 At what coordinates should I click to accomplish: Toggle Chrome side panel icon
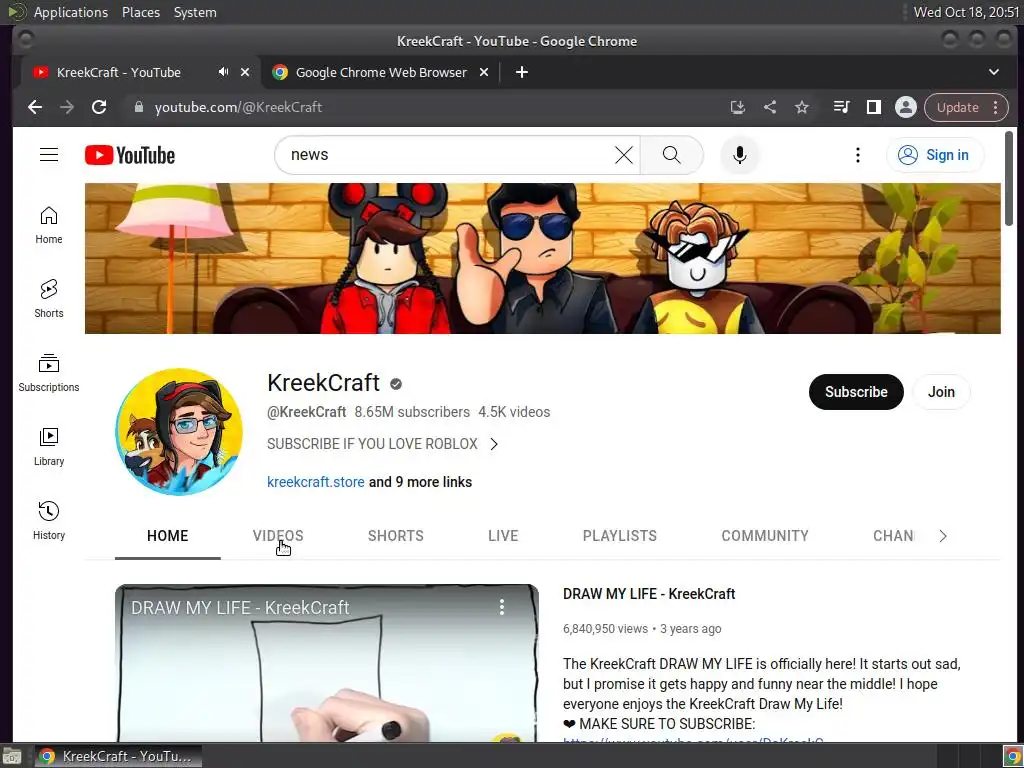pyautogui.click(x=874, y=107)
